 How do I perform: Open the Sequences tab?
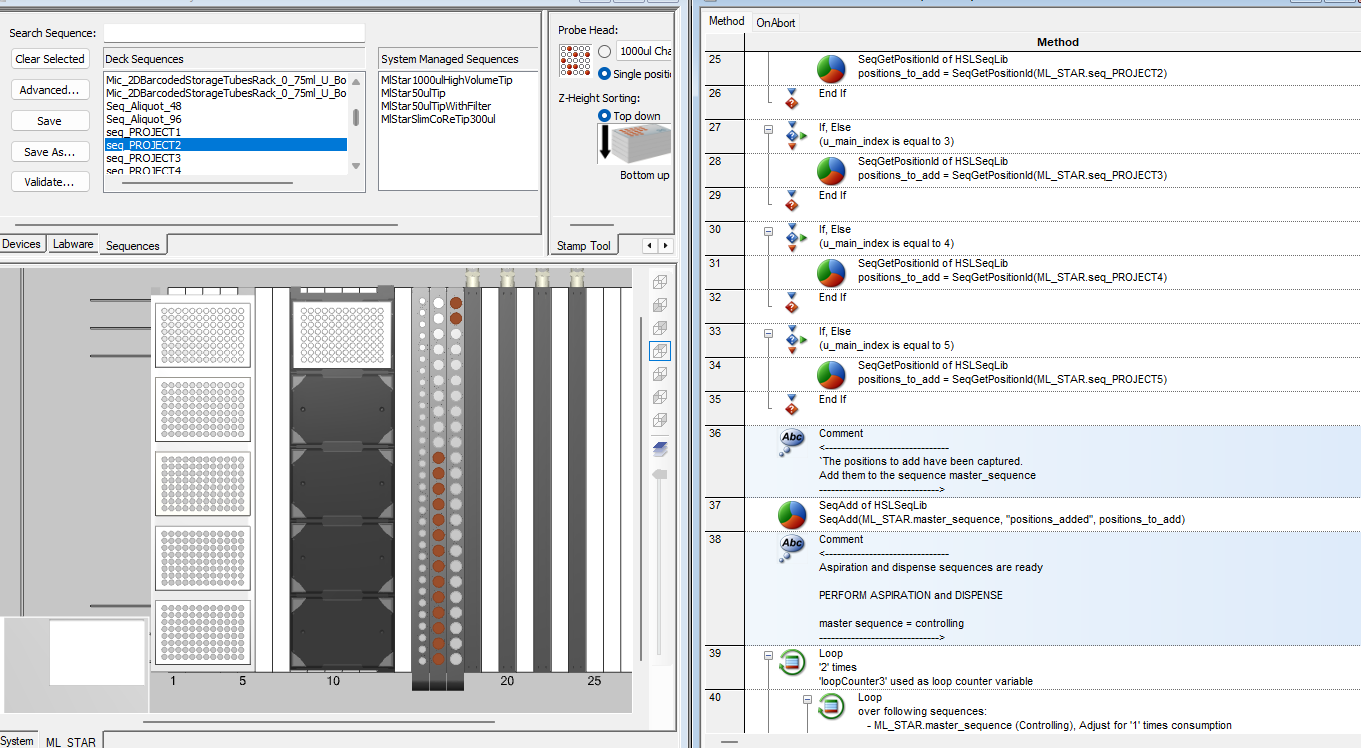point(133,245)
